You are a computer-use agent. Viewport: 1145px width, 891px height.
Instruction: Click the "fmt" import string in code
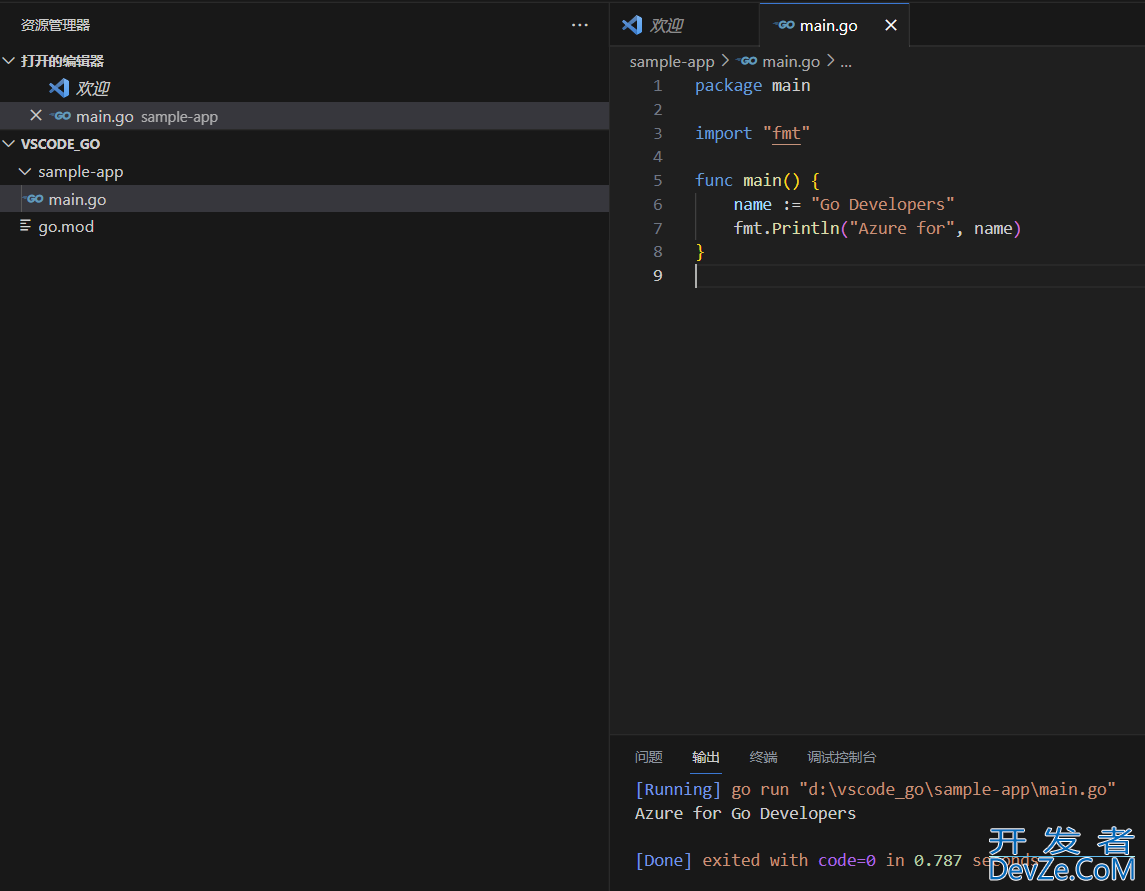786,133
